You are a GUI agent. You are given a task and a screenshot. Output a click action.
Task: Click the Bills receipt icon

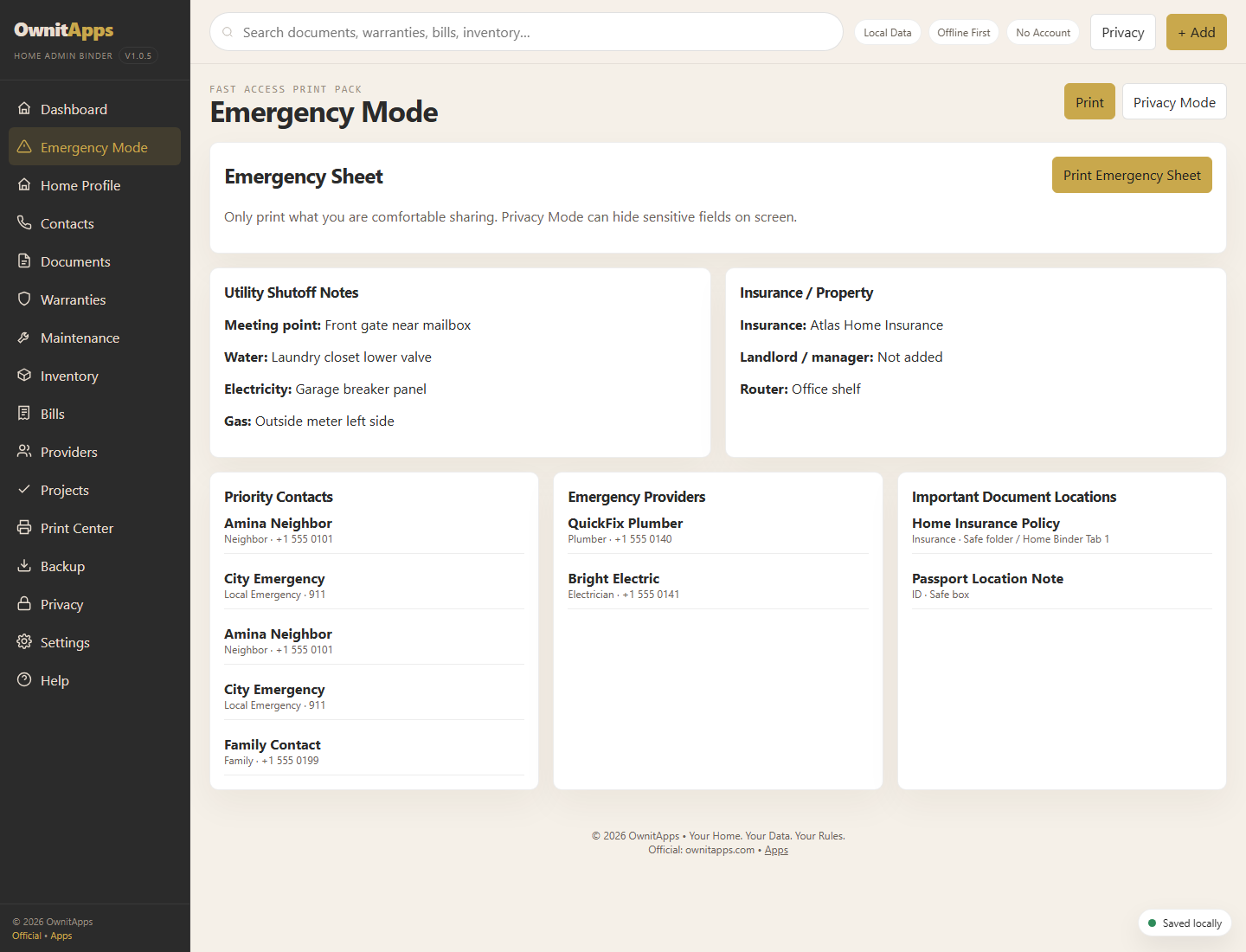[24, 414]
